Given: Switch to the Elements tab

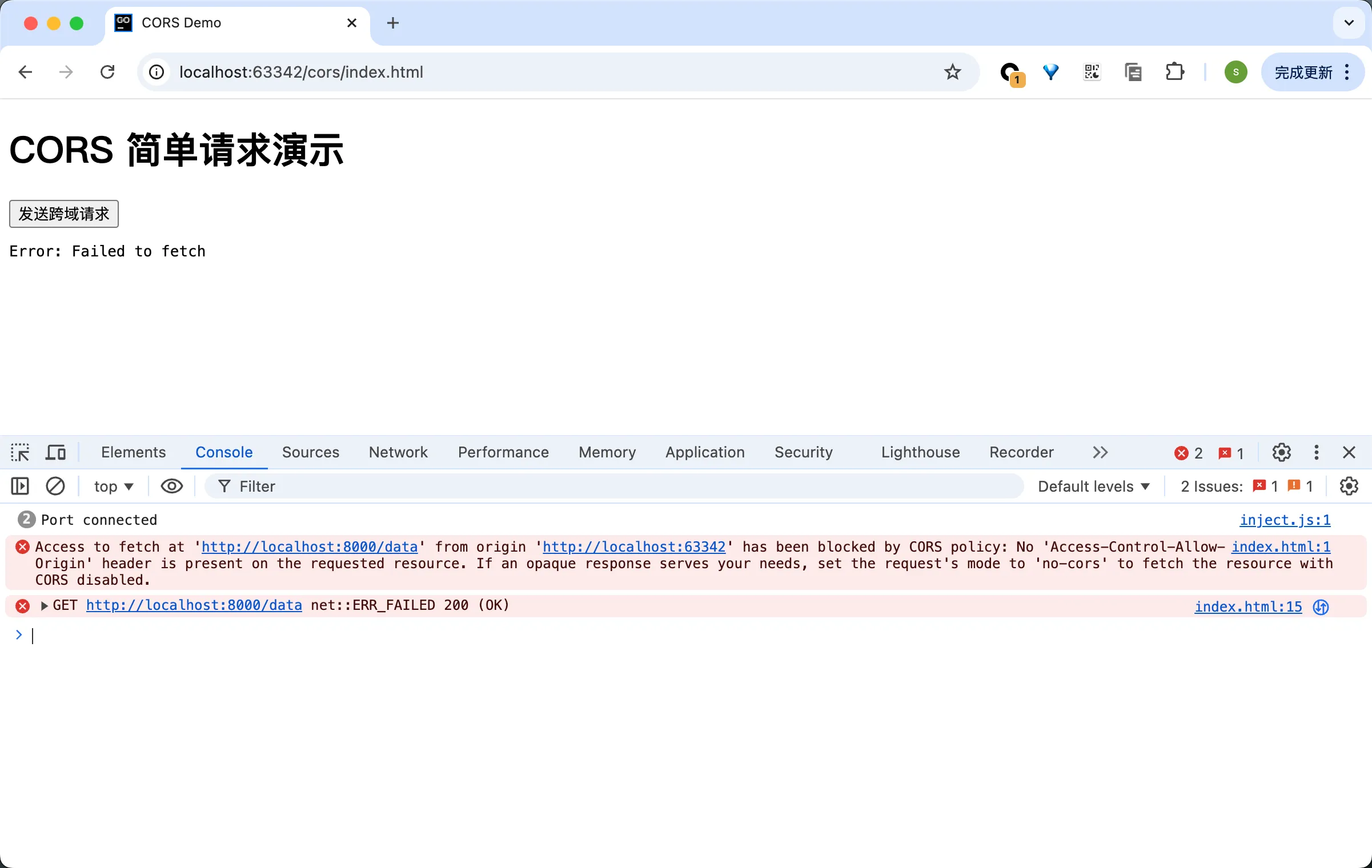Looking at the screenshot, I should tap(133, 452).
